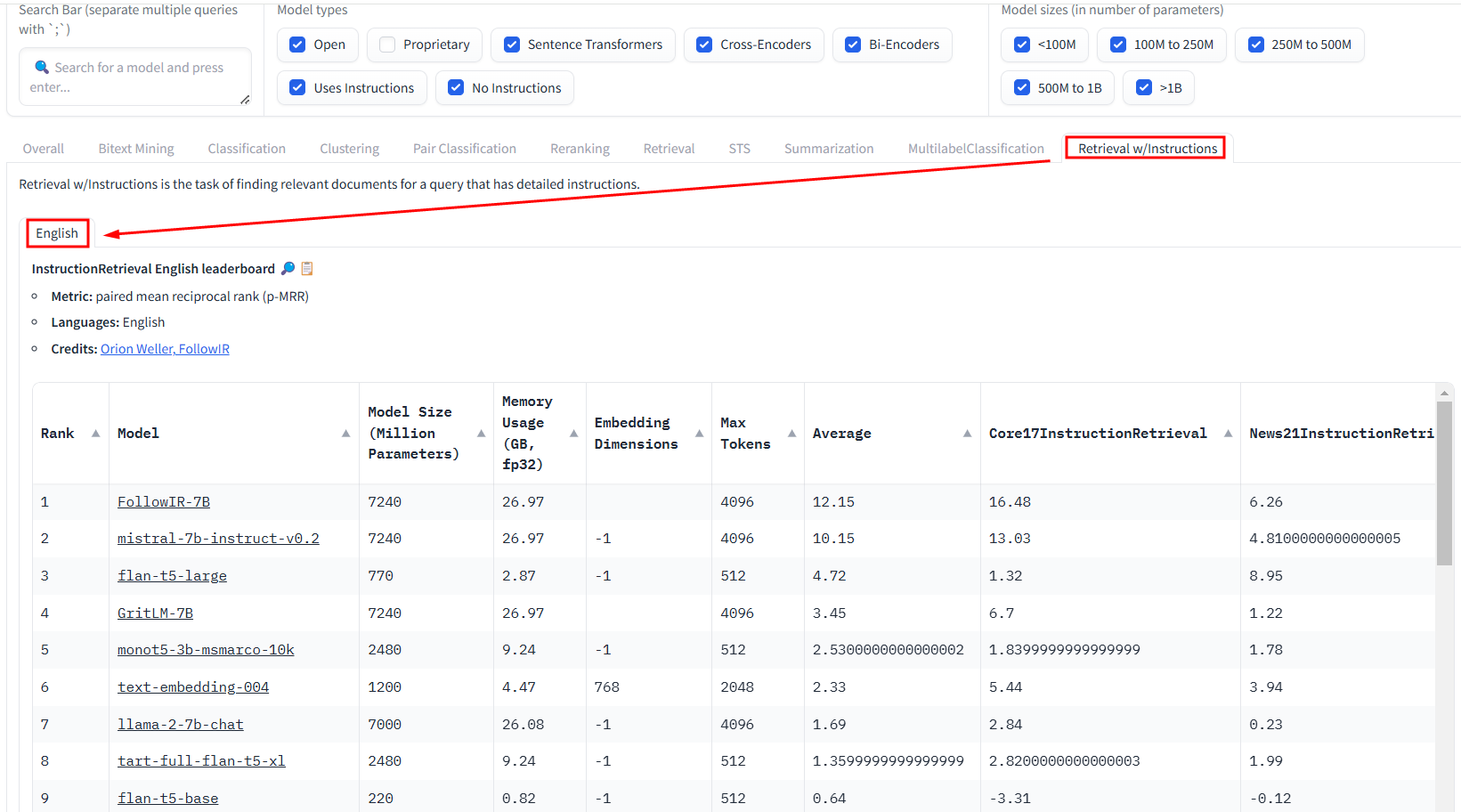Open the Clustering tab

(350, 149)
